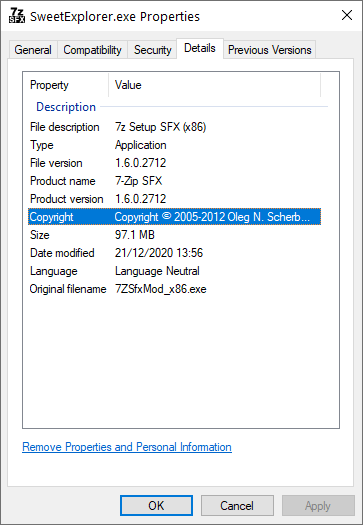363x525 pixels.
Task: Click the Value column header
Action: (x=215, y=85)
